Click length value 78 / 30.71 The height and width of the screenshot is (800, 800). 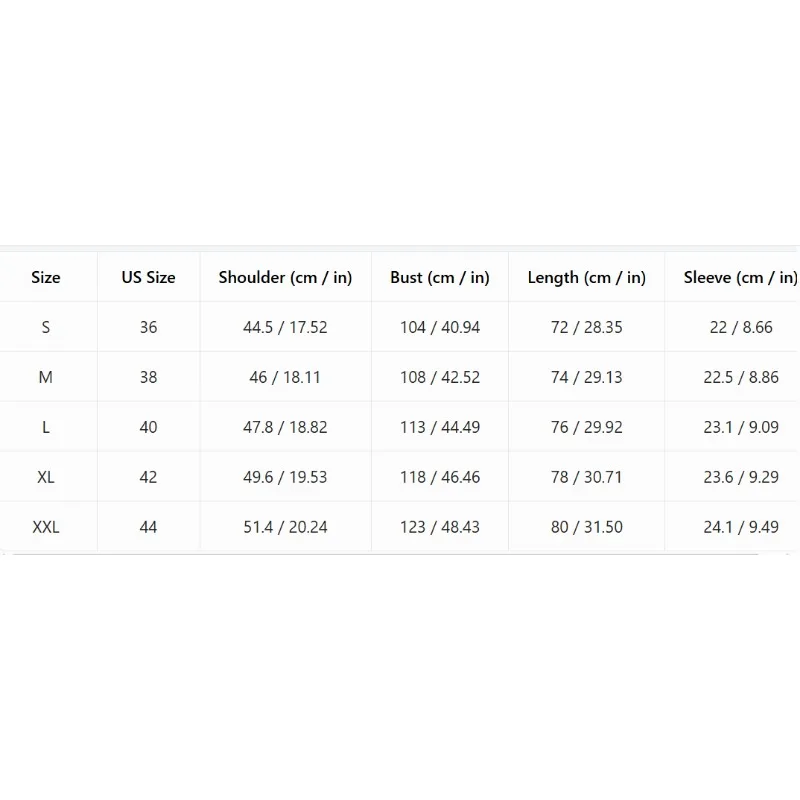click(x=587, y=477)
